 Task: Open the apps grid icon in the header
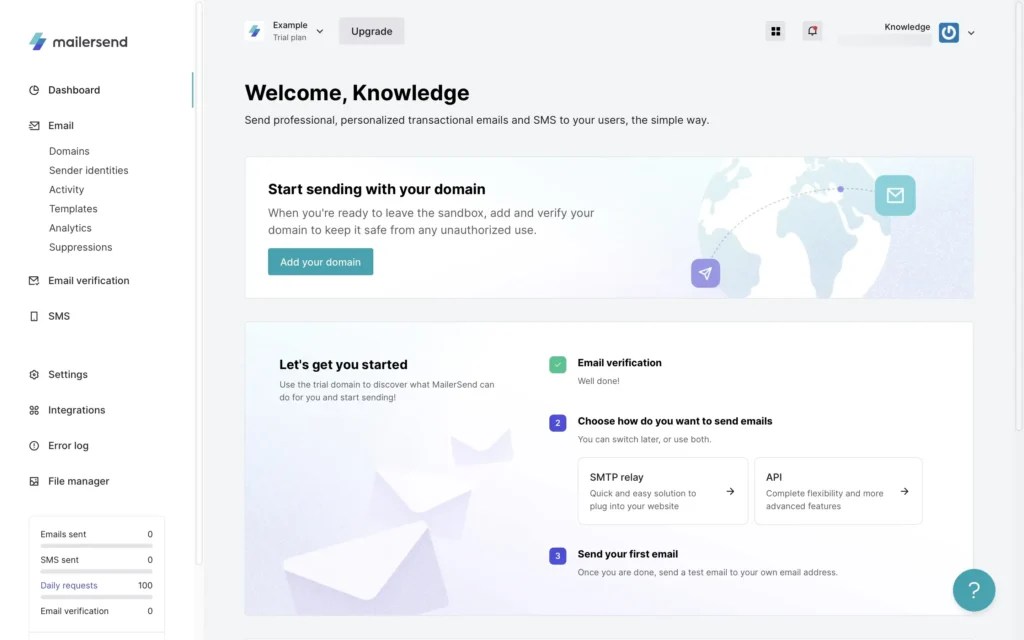coord(775,31)
